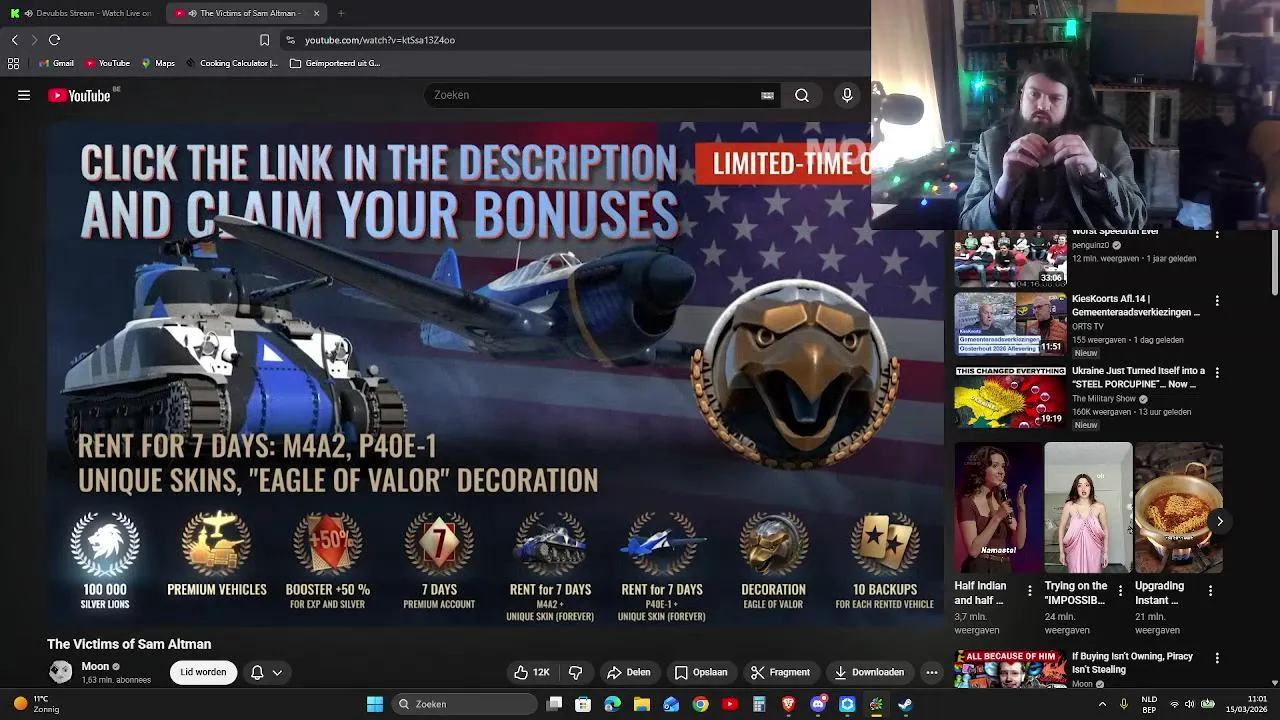
Task: Open Chrome from the taskbar
Action: [x=700, y=704]
